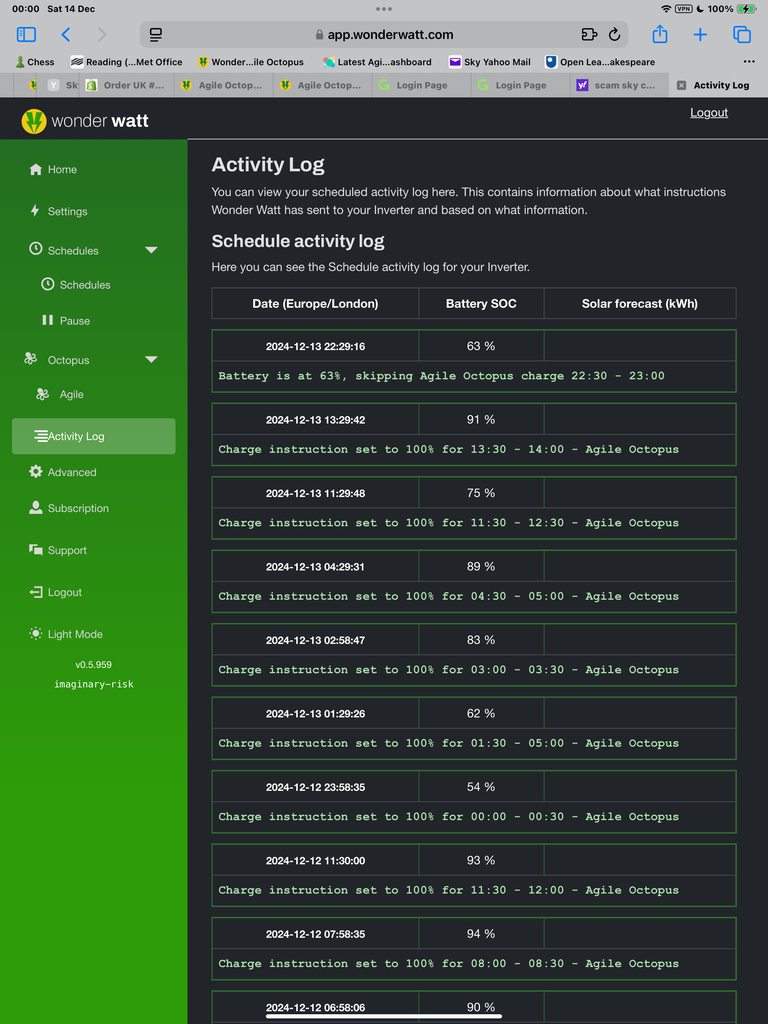
Task: Open the Chess bookmark
Action: pyautogui.click(x=35, y=62)
